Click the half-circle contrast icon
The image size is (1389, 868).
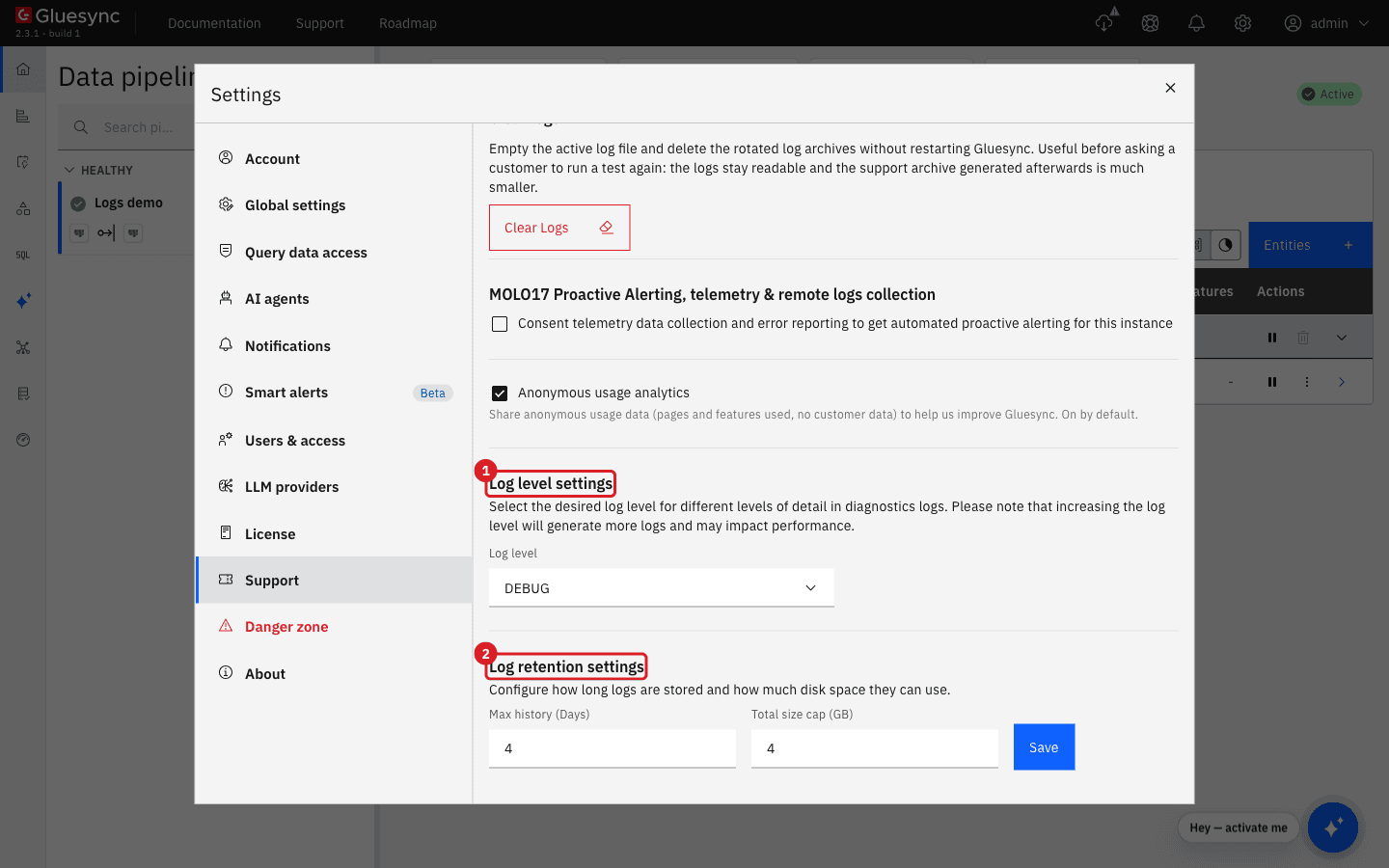(1225, 245)
